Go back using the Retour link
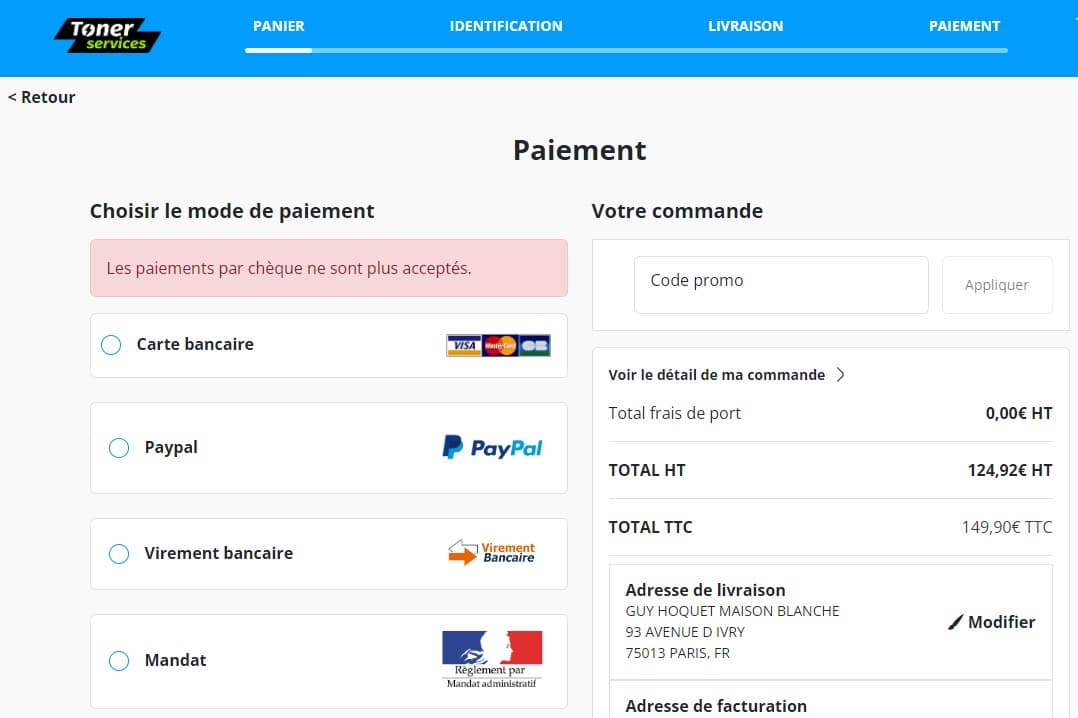Image resolution: width=1078 pixels, height=718 pixels. click(x=42, y=97)
